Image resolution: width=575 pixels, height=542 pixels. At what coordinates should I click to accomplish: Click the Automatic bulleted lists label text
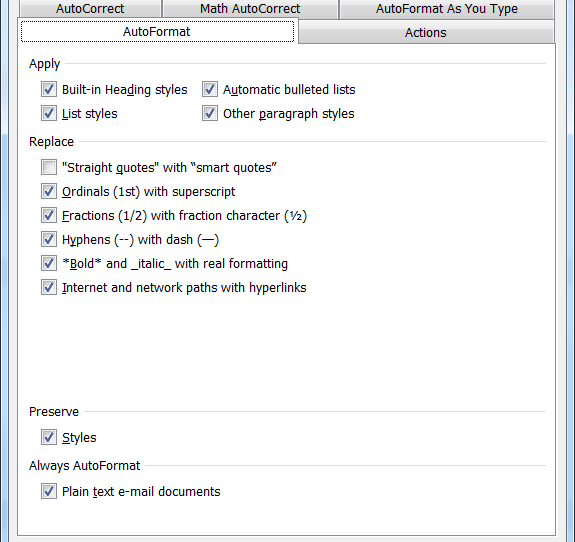point(289,90)
